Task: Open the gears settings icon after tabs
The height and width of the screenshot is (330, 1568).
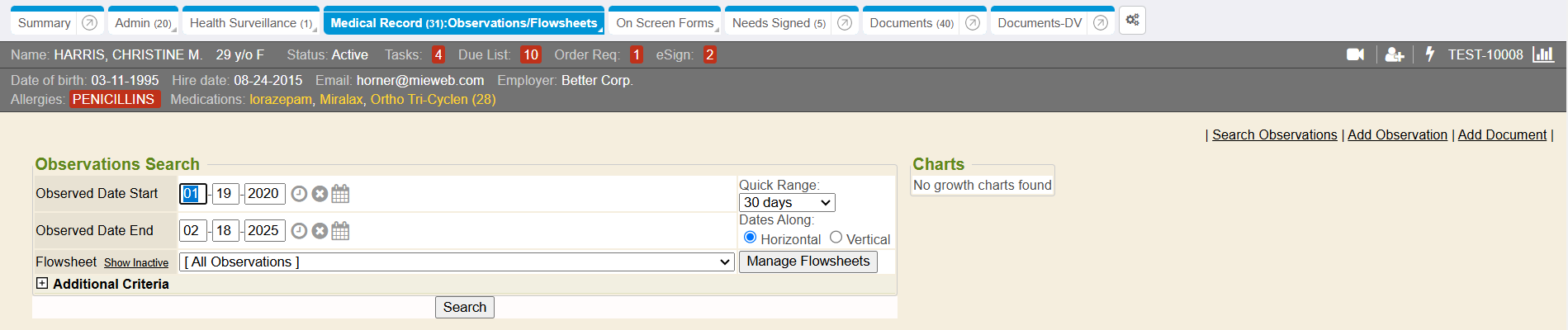Action: (1132, 21)
